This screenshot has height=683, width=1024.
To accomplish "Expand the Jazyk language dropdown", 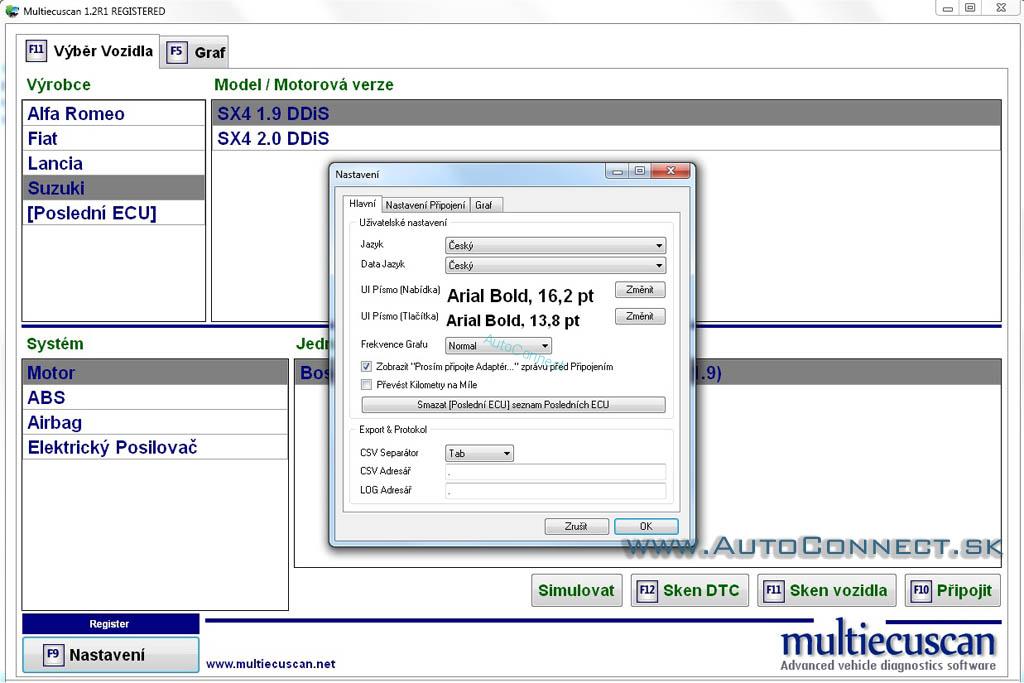I will pyautogui.click(x=556, y=246).
